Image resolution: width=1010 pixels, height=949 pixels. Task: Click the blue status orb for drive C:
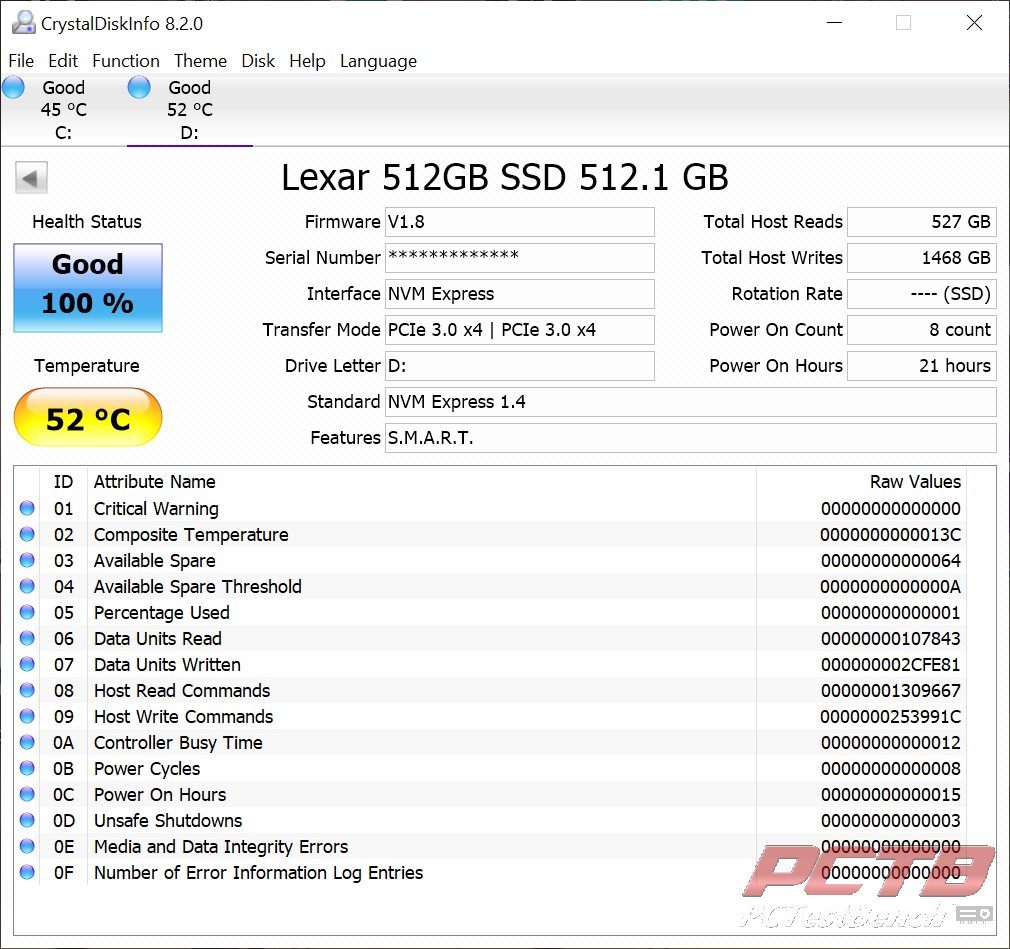tap(13, 87)
